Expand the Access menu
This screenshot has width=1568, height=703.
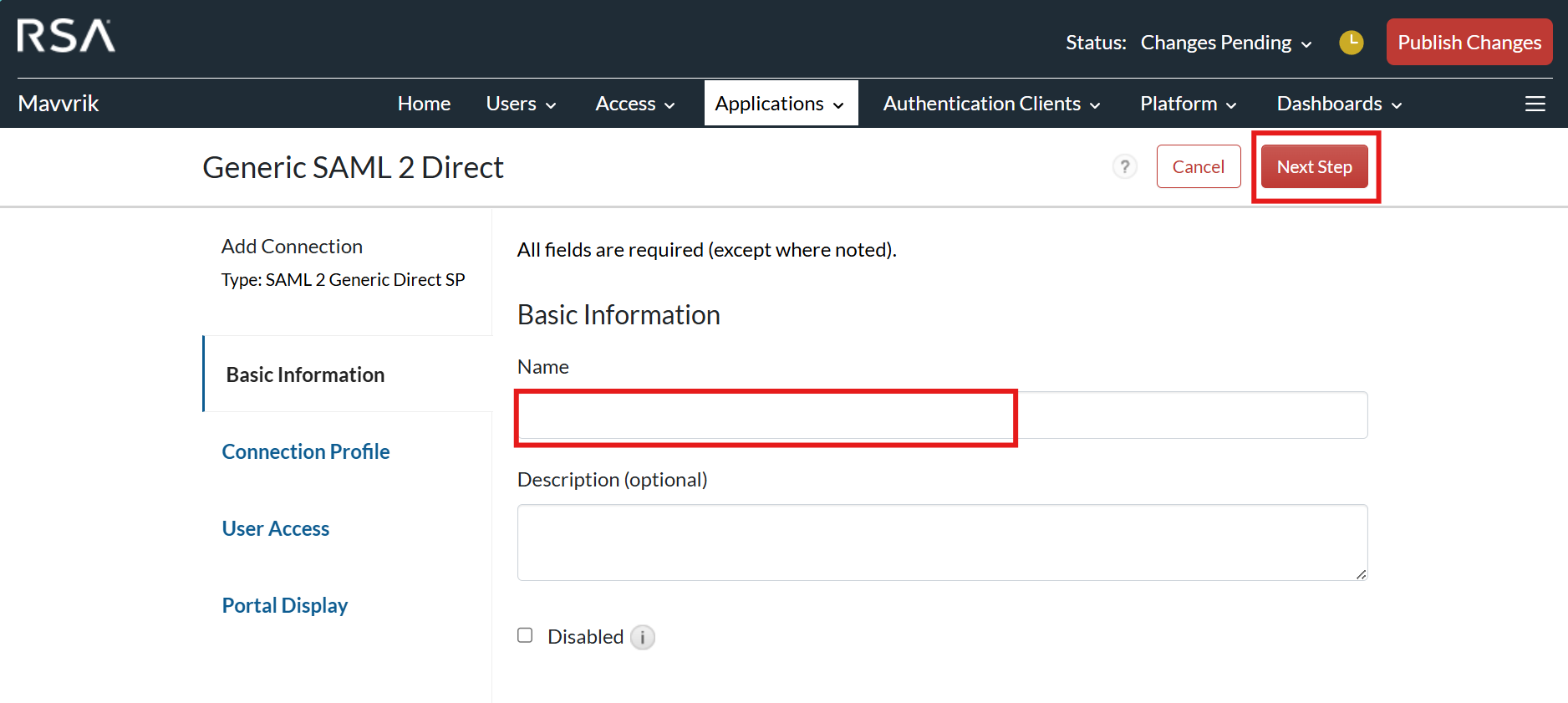click(634, 104)
